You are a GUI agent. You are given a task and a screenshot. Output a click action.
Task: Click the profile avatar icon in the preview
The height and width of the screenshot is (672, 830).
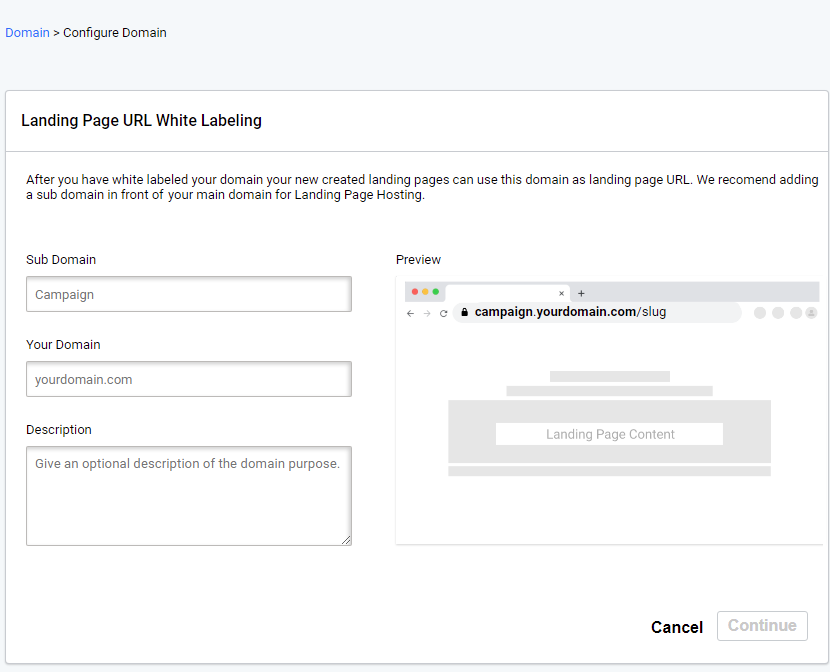click(x=811, y=313)
